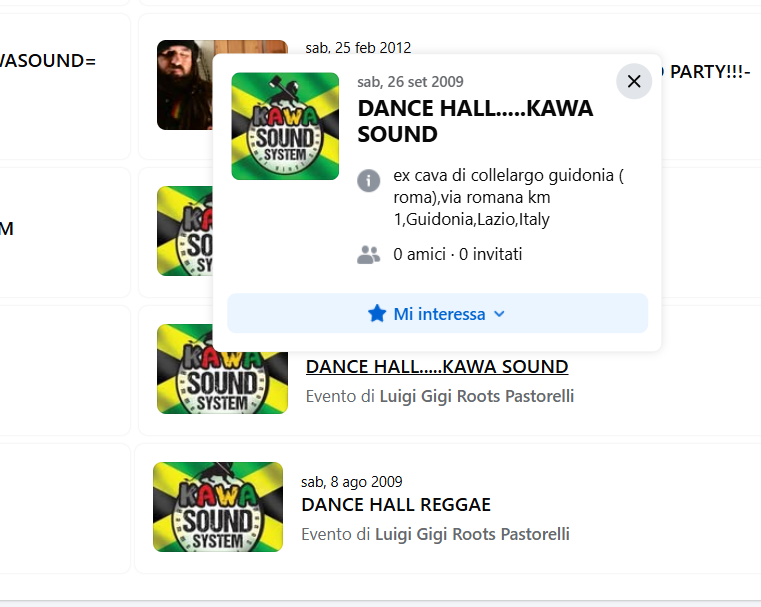Image resolution: width=761 pixels, height=607 pixels.
Task: Open Luigi Gigi Roots Pastorelli under DANCE HALL.....KAWA SOUND
Action: click(x=476, y=396)
